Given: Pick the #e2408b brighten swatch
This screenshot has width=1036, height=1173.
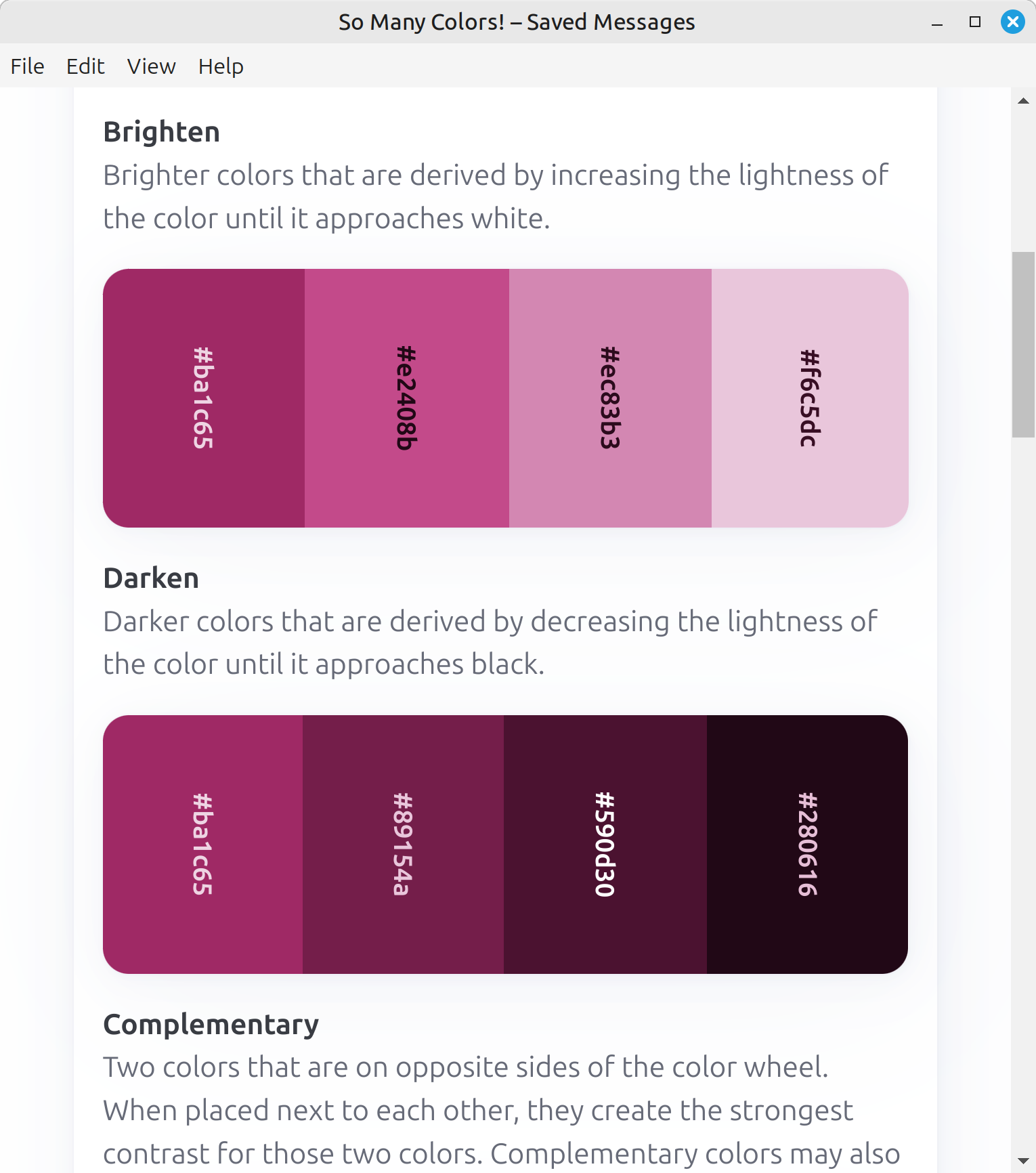Looking at the screenshot, I should pyautogui.click(x=407, y=398).
